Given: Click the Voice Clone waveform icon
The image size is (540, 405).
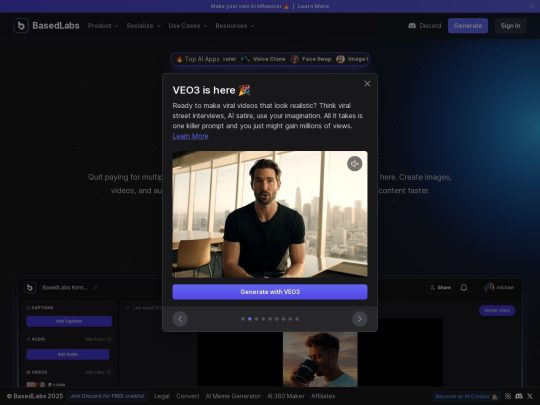Looking at the screenshot, I should tap(245, 59).
